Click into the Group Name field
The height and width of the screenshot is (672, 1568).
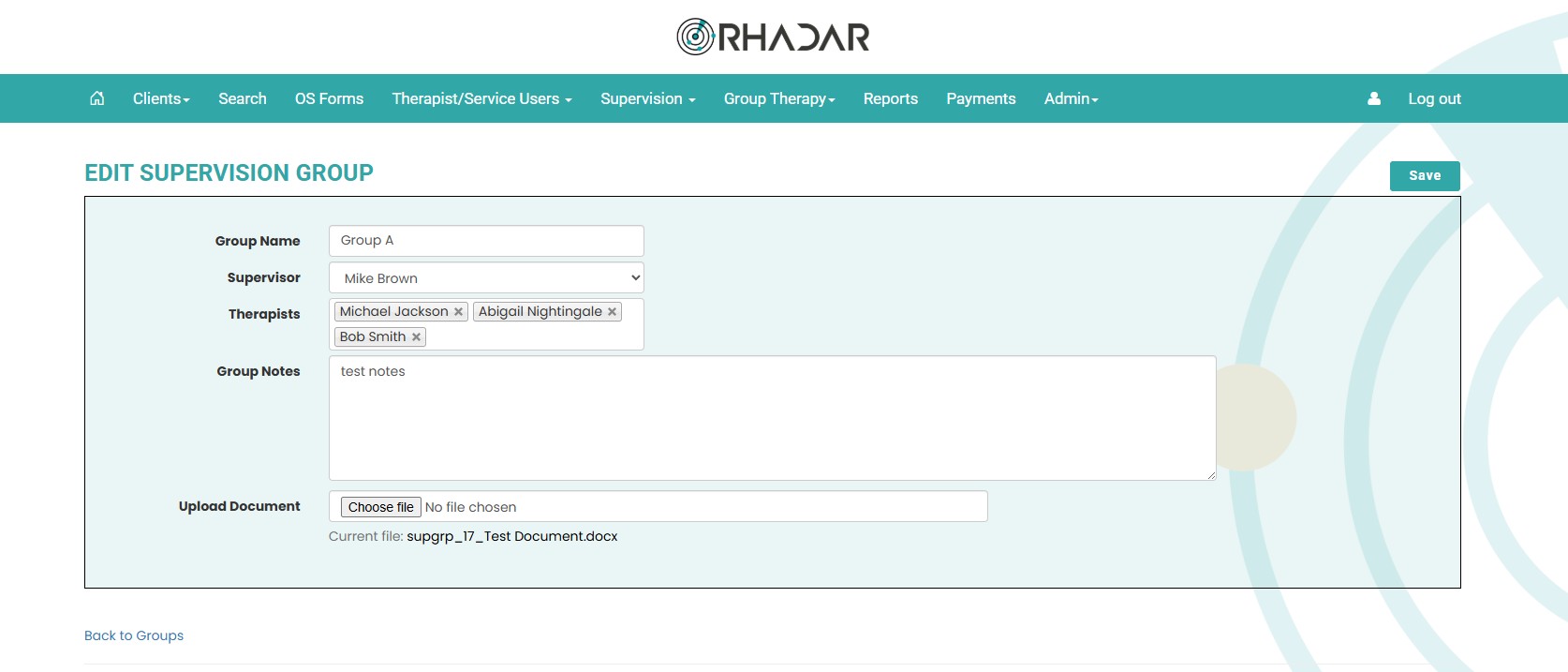486,241
